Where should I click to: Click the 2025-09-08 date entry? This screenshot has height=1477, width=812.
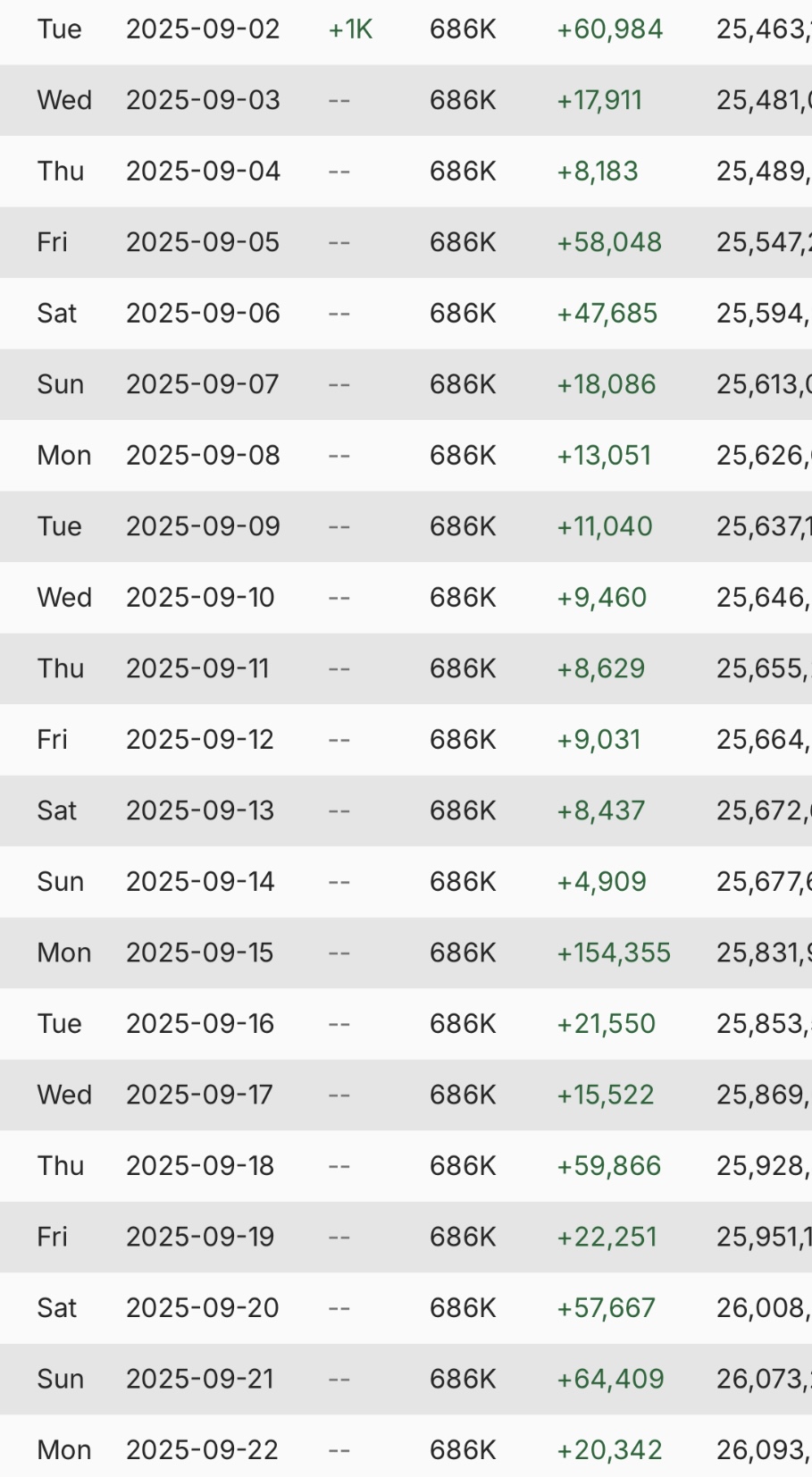[x=203, y=456]
